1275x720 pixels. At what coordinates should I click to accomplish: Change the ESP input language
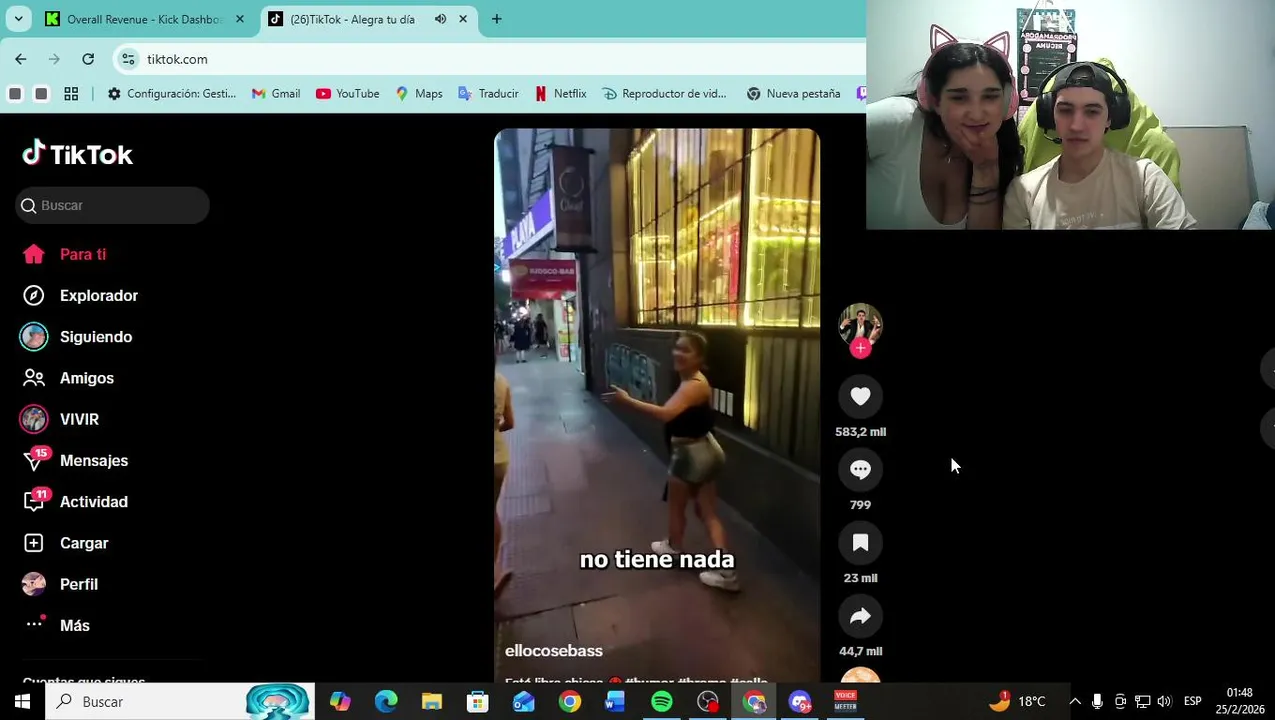point(1192,702)
